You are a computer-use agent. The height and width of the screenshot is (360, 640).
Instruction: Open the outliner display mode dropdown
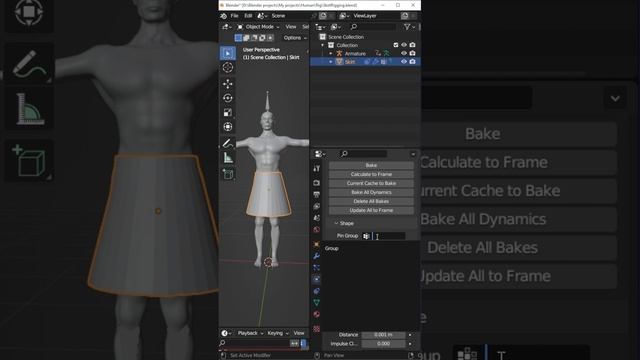[x=336, y=27]
